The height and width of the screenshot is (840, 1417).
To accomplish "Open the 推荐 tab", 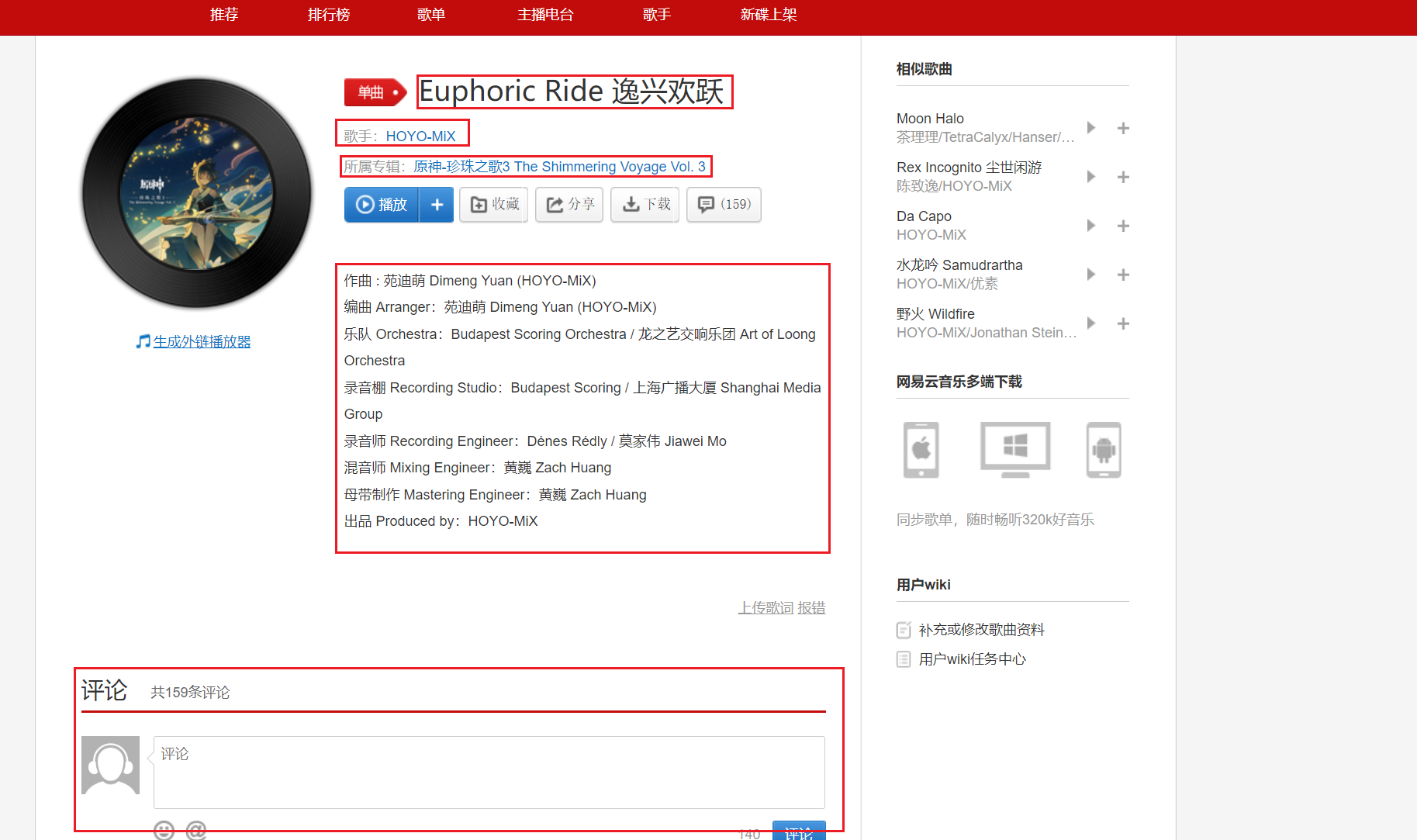I will click(224, 15).
